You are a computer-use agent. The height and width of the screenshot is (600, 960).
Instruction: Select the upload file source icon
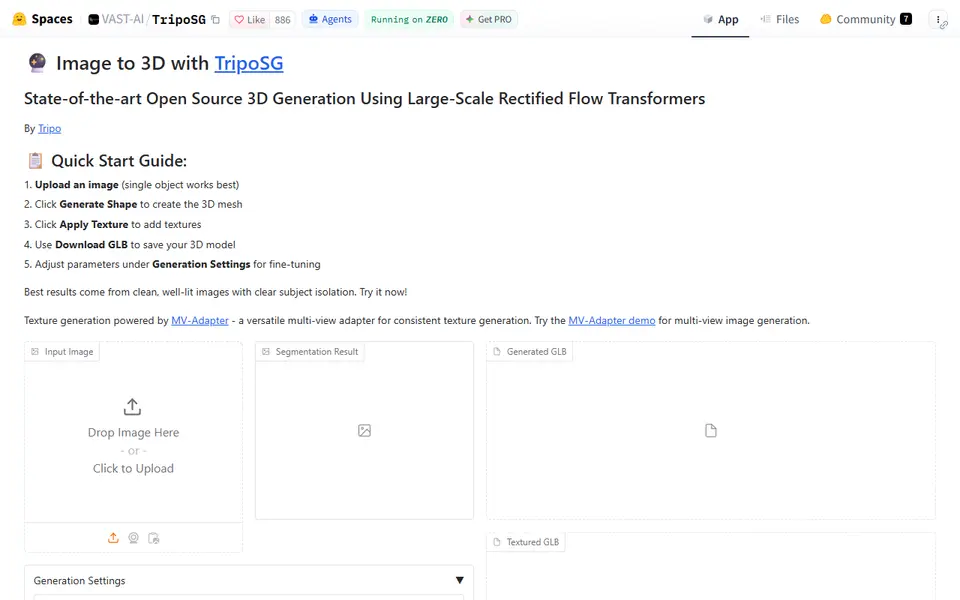point(113,538)
